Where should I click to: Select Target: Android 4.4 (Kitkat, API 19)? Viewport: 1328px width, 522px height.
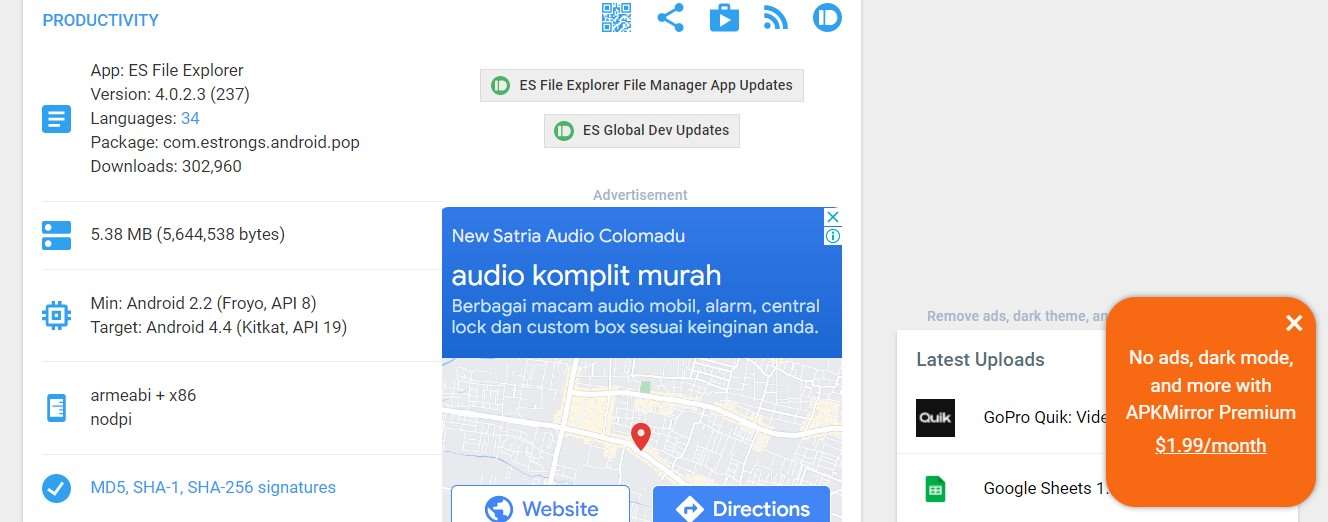click(x=219, y=327)
